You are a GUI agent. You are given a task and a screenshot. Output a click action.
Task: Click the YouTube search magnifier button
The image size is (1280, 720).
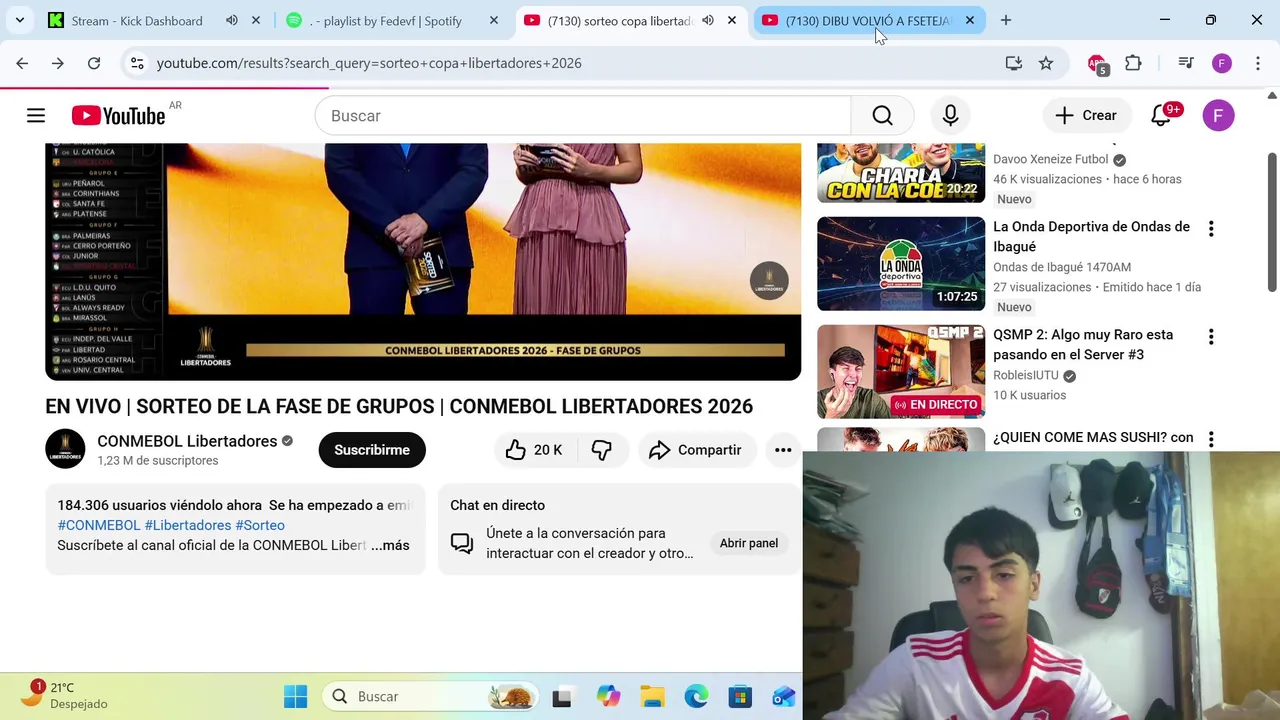(882, 116)
